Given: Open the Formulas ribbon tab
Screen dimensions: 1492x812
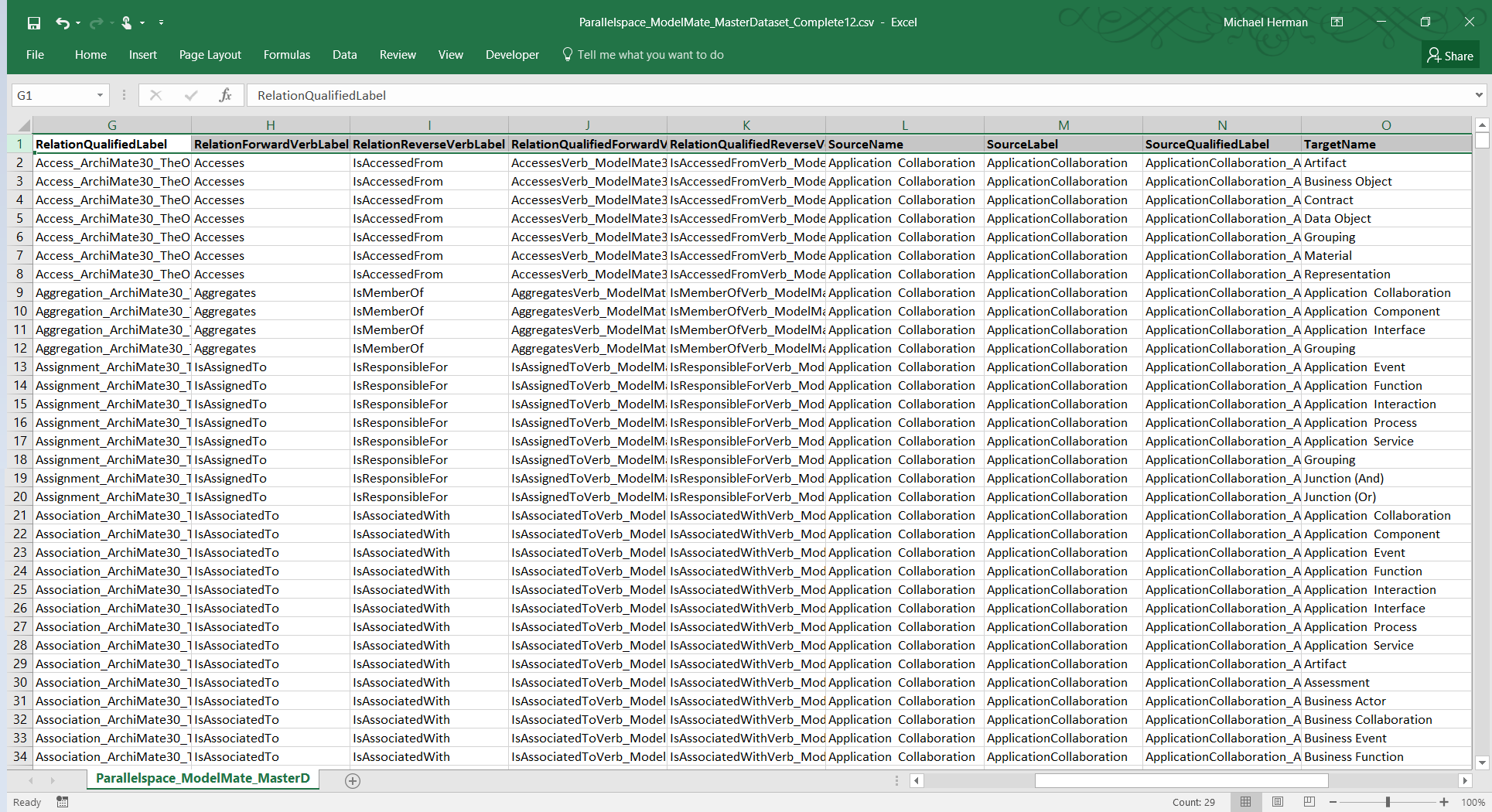Looking at the screenshot, I should click(286, 55).
